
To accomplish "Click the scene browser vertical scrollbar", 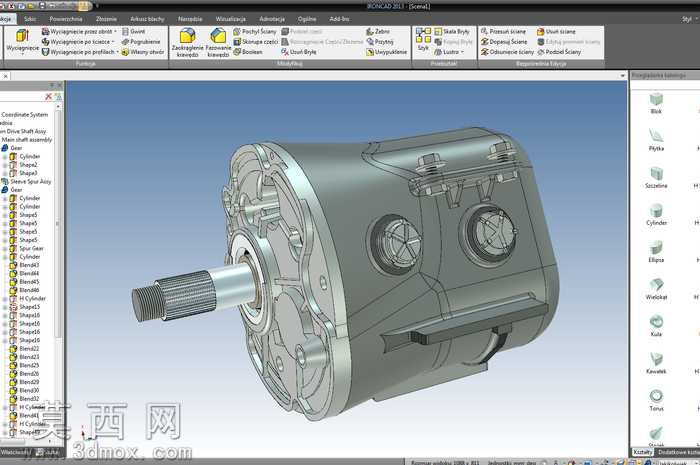I will [x=57, y=223].
